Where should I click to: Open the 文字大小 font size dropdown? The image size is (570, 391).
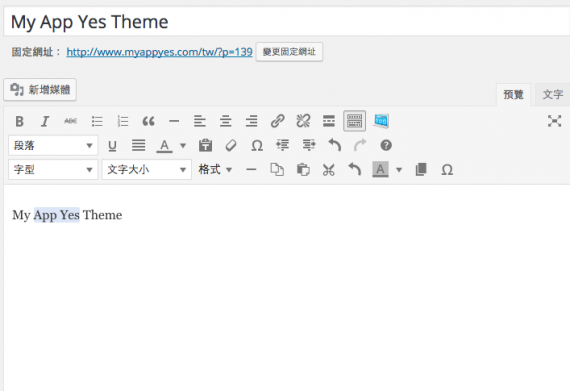146,170
